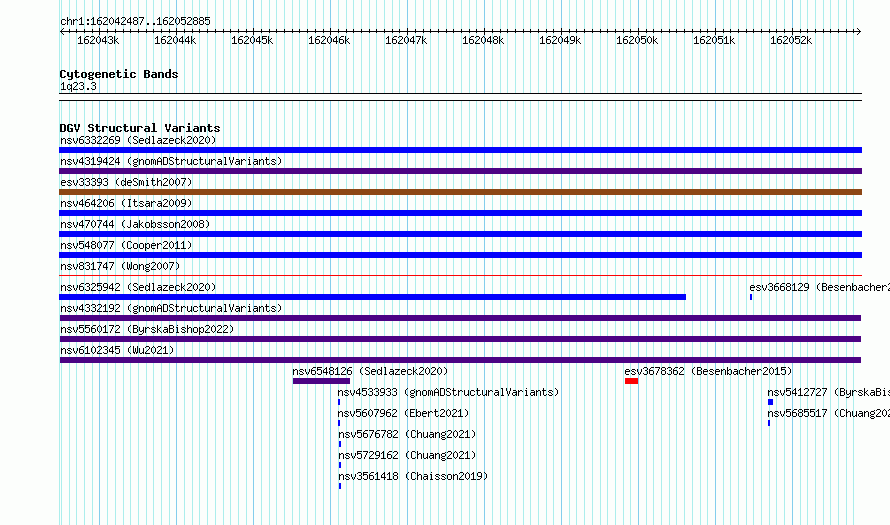Open esv3668129 (Besenbacher) label
The height and width of the screenshot is (525, 890).
[819, 287]
